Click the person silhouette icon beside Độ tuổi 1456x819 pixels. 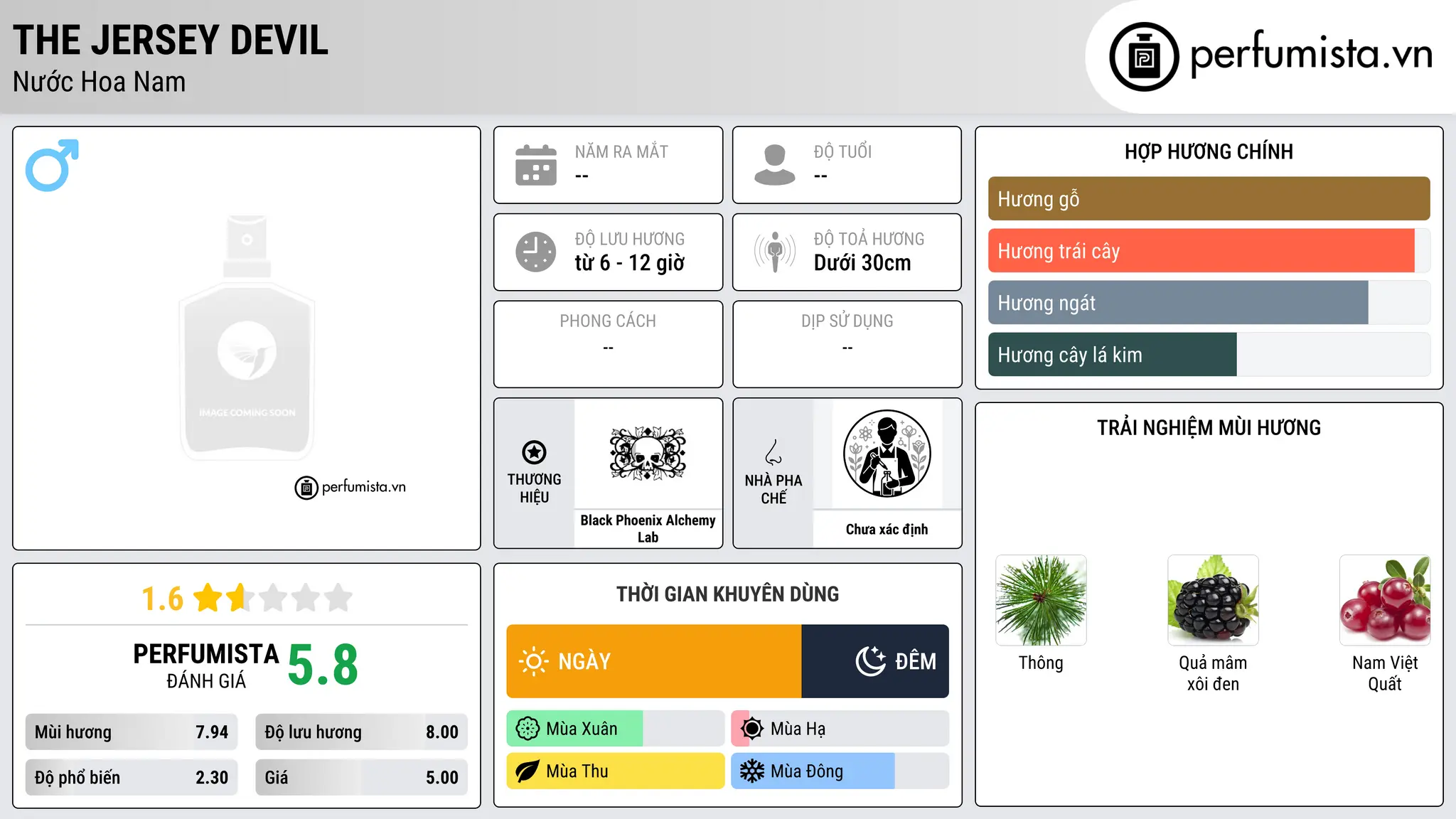(x=775, y=165)
